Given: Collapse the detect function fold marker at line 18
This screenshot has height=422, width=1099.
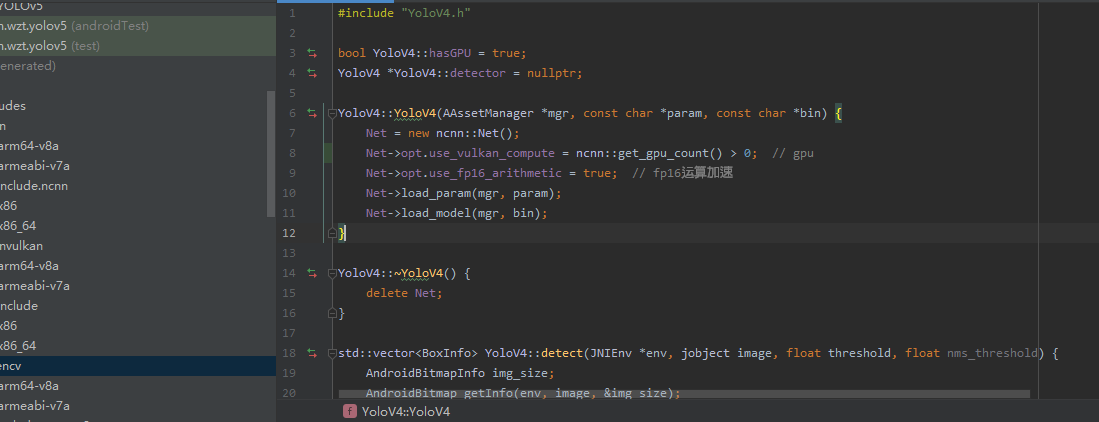Looking at the screenshot, I should pos(333,353).
